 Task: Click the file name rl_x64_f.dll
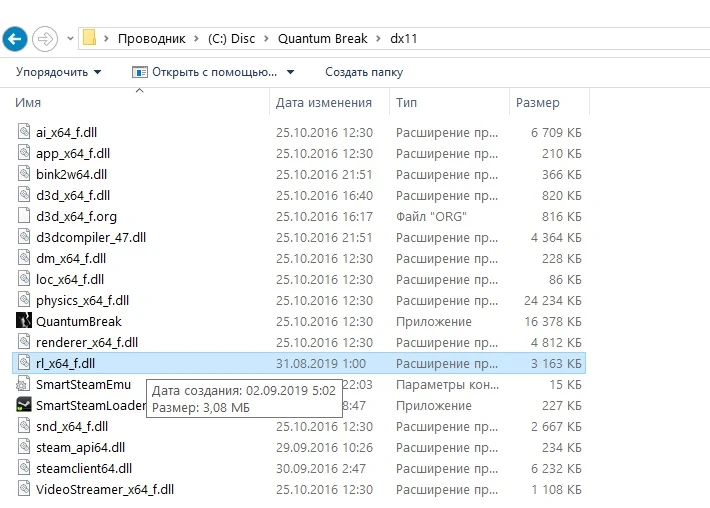pyautogui.click(x=66, y=364)
